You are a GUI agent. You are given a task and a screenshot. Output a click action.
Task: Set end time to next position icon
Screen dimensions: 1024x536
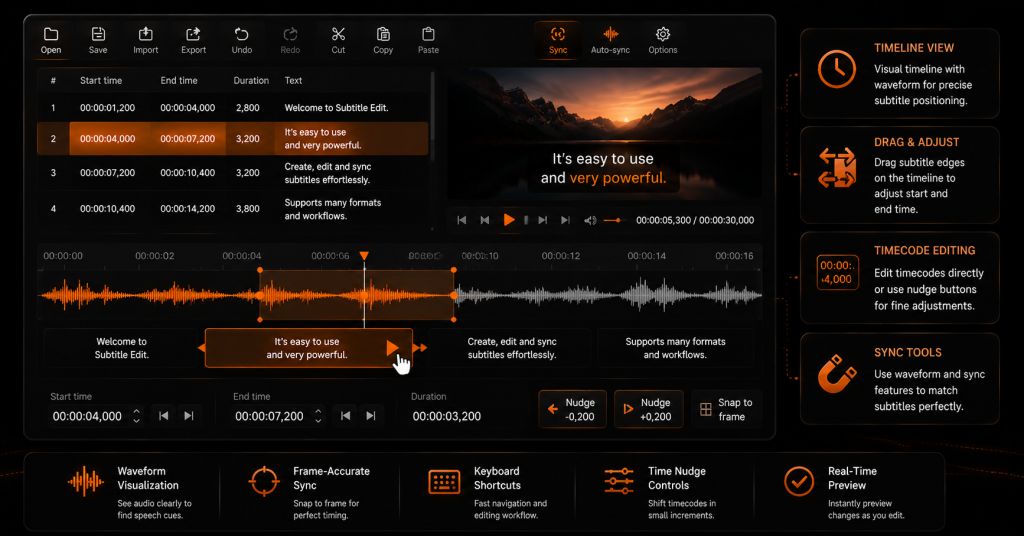tap(371, 416)
